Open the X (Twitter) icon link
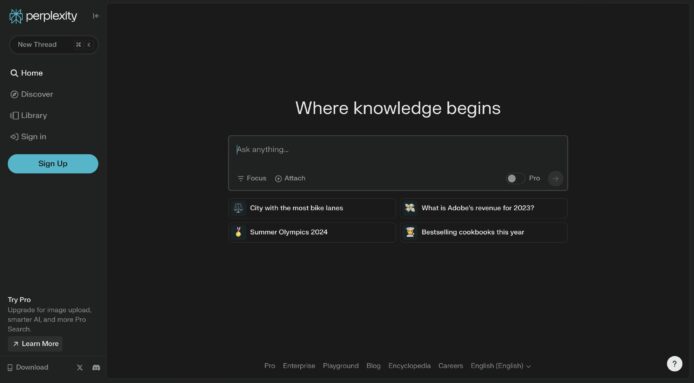Image resolution: width=694 pixels, height=383 pixels. [x=80, y=368]
